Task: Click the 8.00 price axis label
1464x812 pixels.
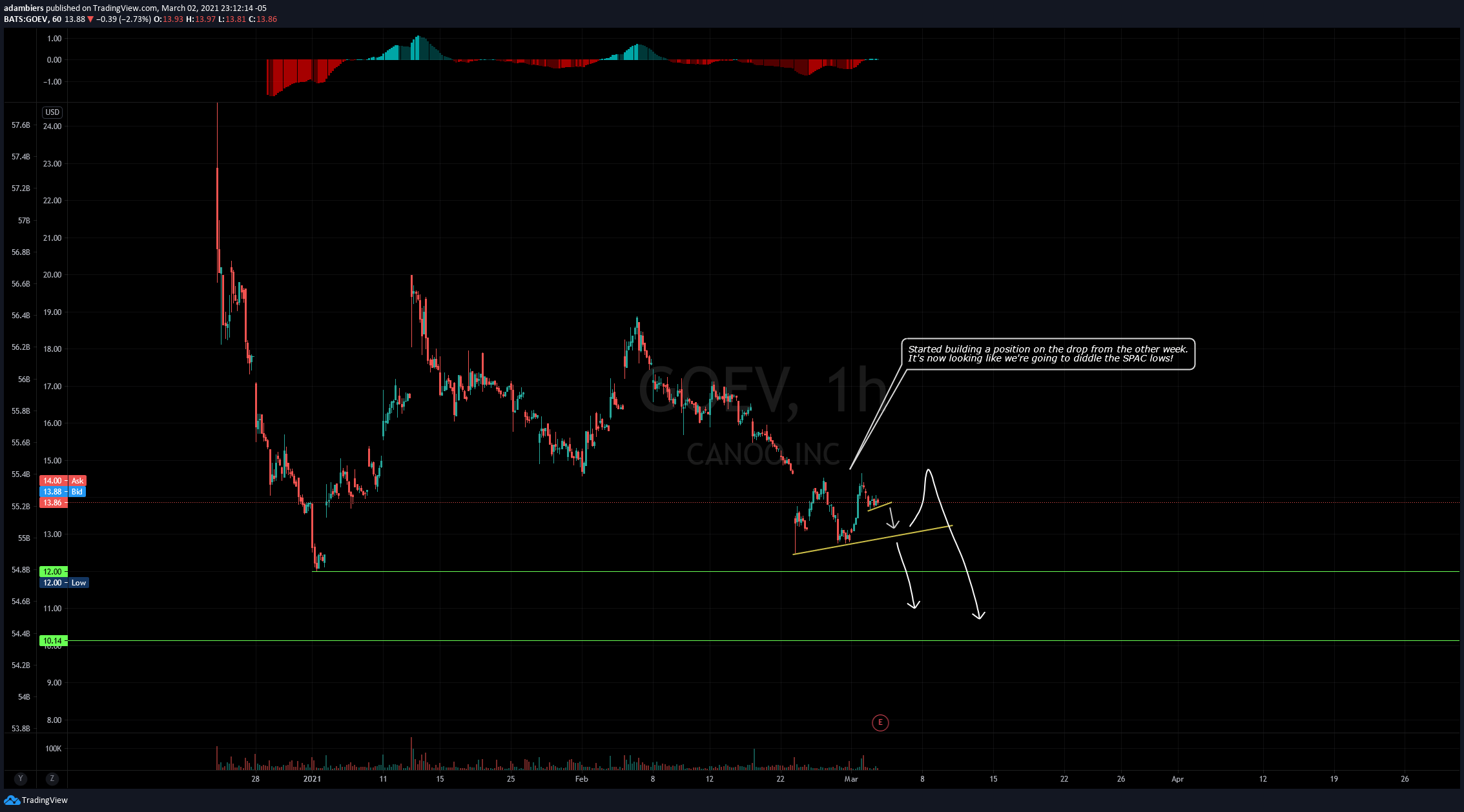Action: 55,720
